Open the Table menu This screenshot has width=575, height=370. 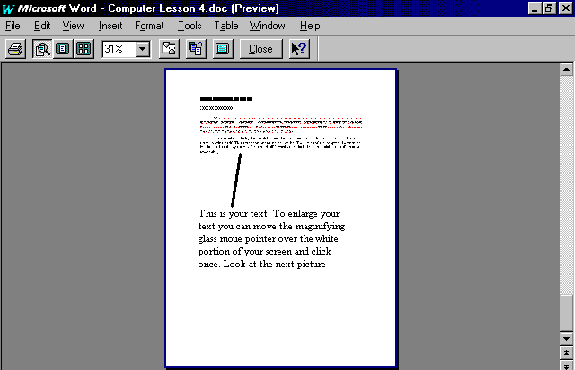226,26
